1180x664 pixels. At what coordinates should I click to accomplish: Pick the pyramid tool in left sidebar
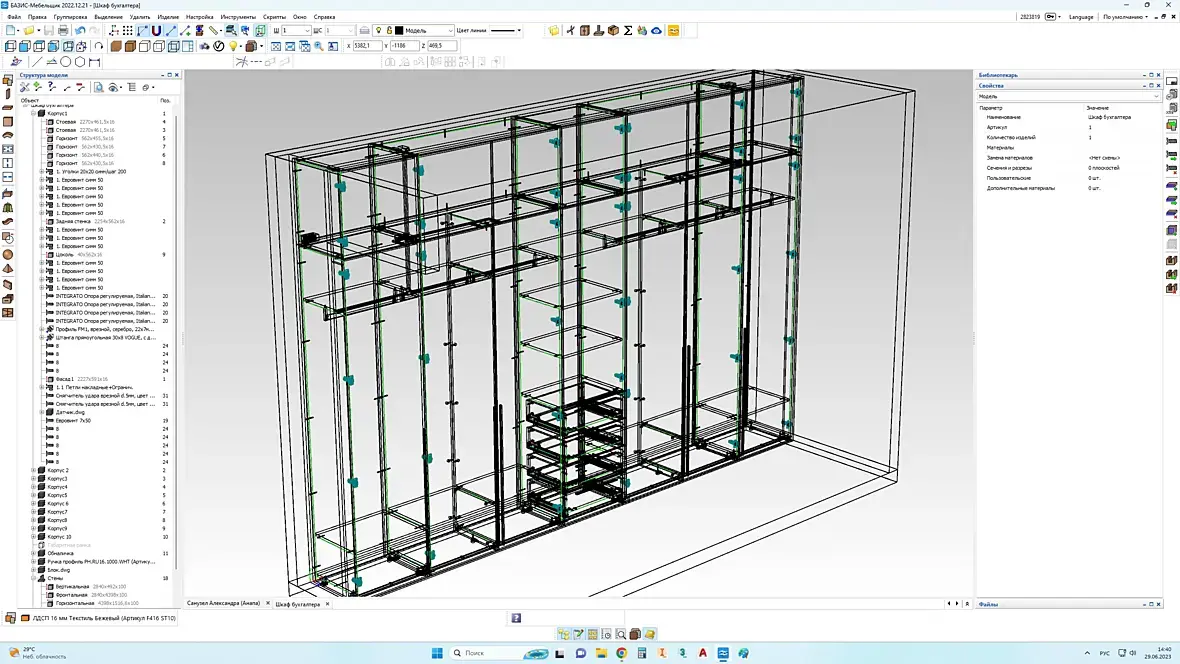tap(8, 269)
